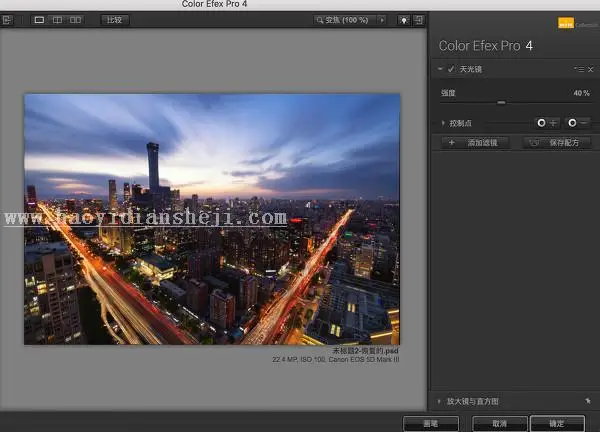
Task: Uncheck the 天光镜 filter checkmark
Action: pyautogui.click(x=451, y=69)
